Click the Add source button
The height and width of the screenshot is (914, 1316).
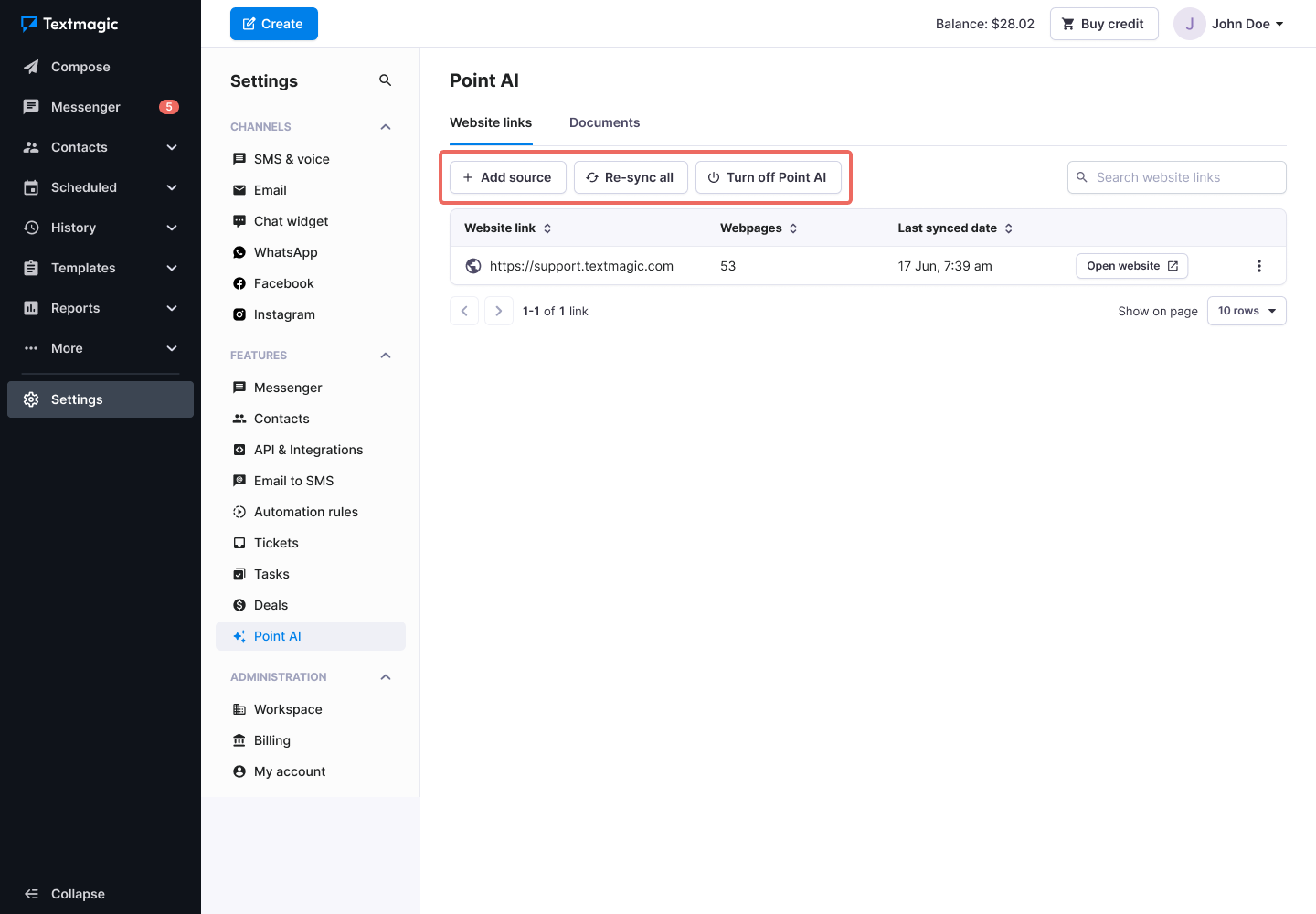[507, 176]
